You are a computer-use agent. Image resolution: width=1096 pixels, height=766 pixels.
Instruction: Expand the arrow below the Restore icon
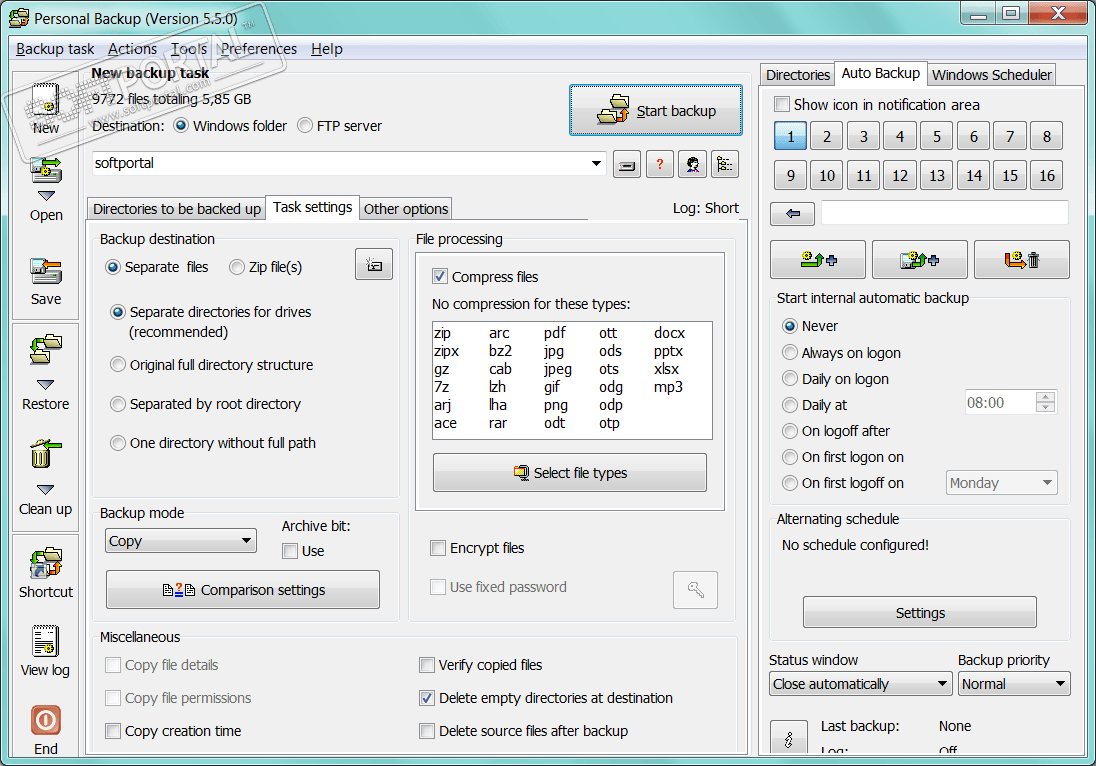[46, 384]
